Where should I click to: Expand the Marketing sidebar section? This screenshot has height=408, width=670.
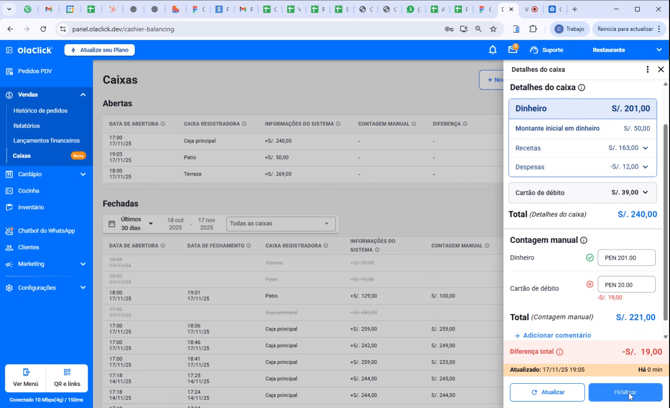tap(83, 264)
